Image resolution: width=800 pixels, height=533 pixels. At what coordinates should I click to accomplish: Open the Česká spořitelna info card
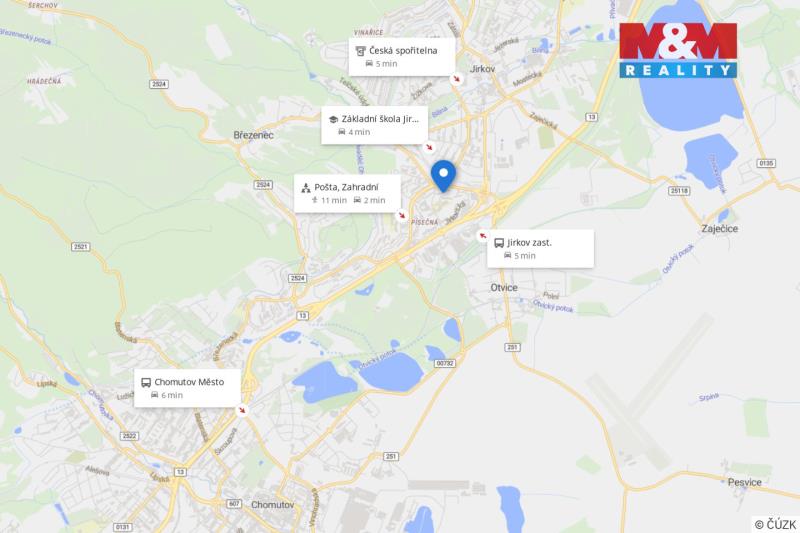point(402,57)
